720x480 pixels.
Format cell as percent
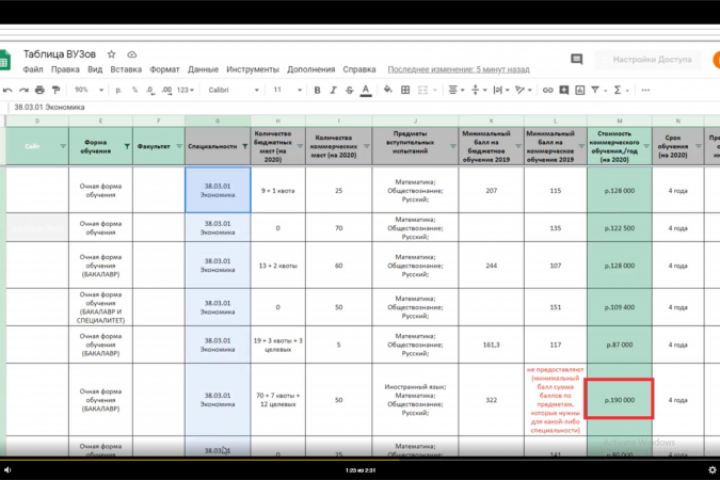point(135,90)
